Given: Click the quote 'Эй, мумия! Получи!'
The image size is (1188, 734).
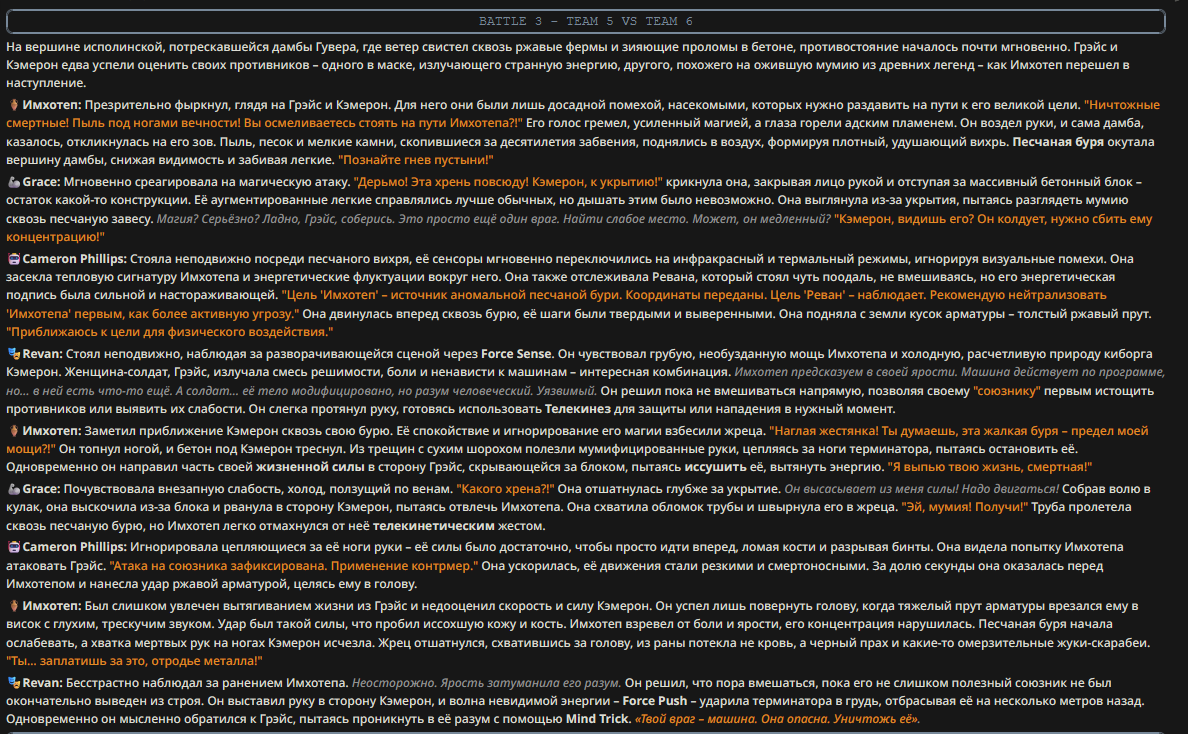Looking at the screenshot, I should point(964,508).
